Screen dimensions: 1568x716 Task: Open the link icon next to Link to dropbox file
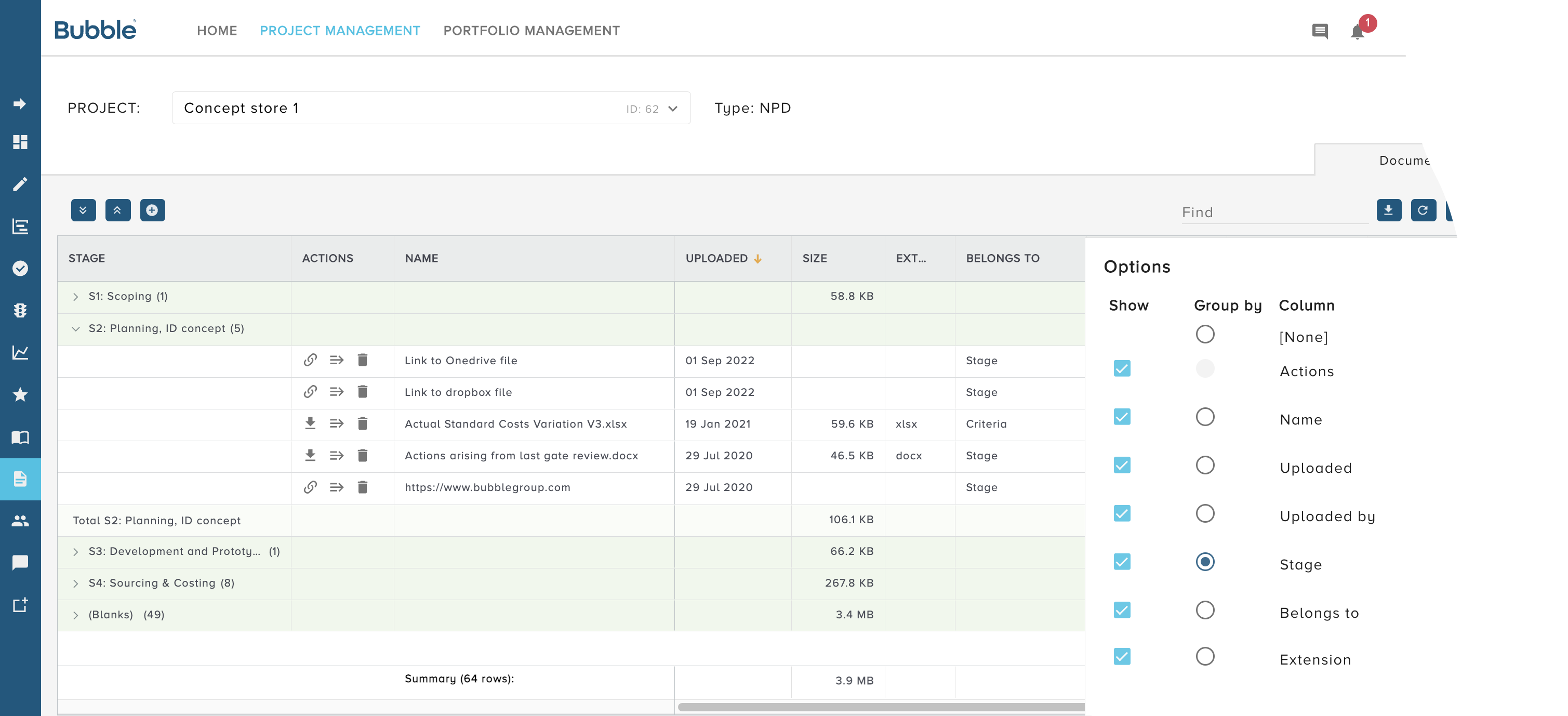pos(311,392)
